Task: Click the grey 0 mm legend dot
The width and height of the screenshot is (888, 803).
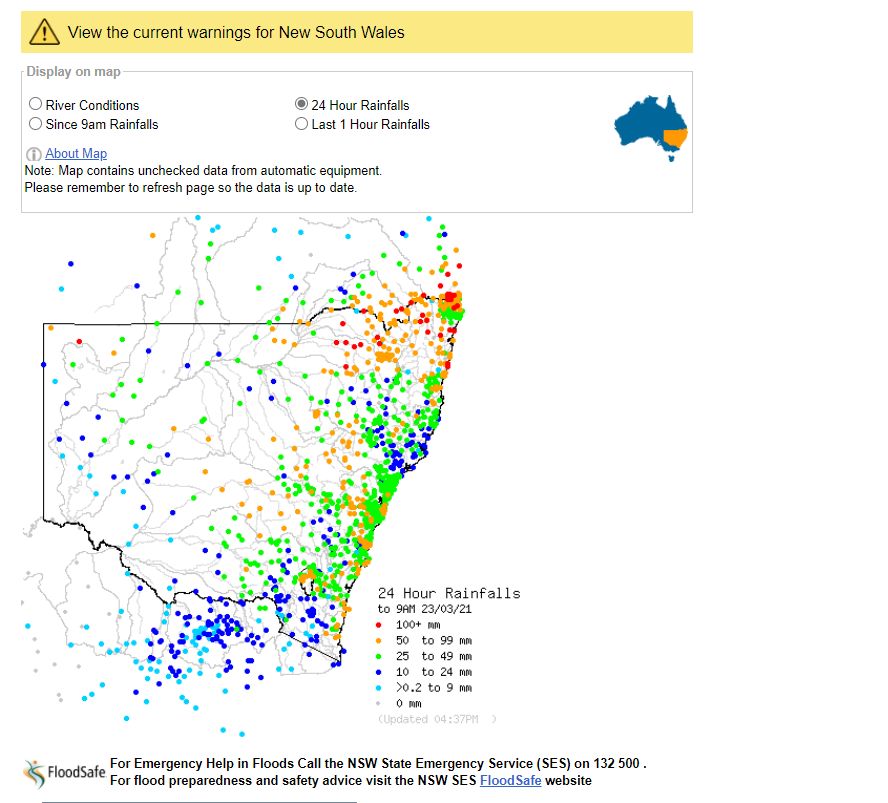Action: [x=379, y=704]
